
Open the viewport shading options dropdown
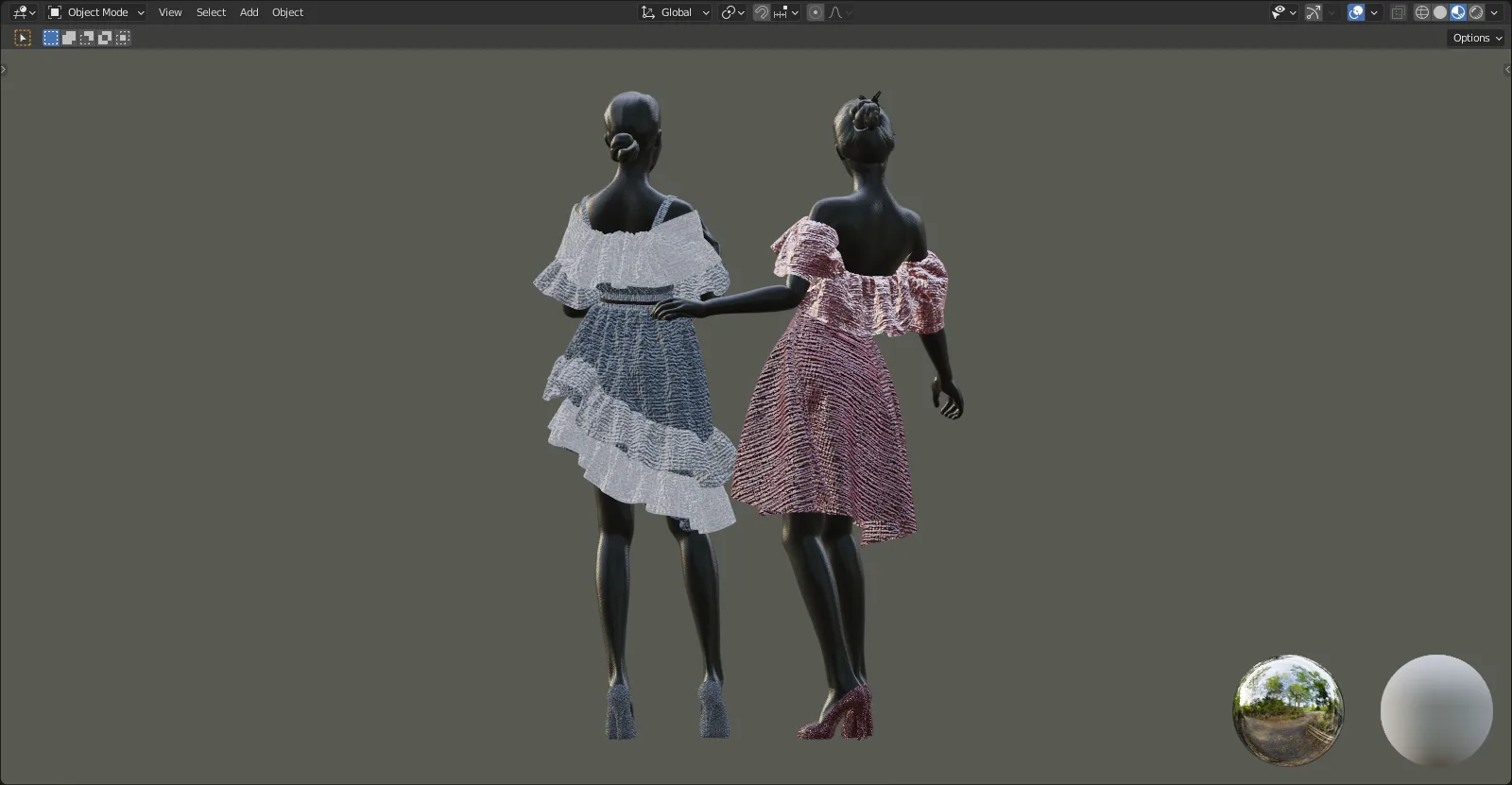click(x=1494, y=12)
